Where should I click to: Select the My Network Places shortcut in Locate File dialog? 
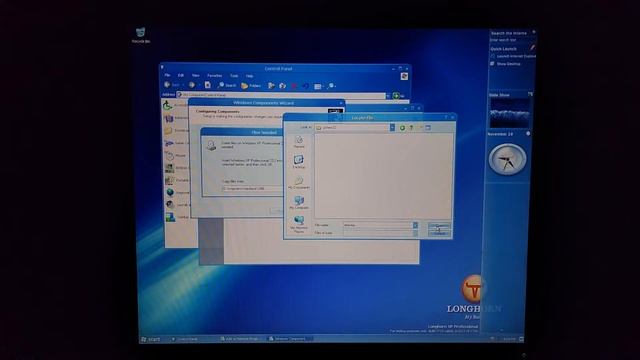click(x=299, y=224)
